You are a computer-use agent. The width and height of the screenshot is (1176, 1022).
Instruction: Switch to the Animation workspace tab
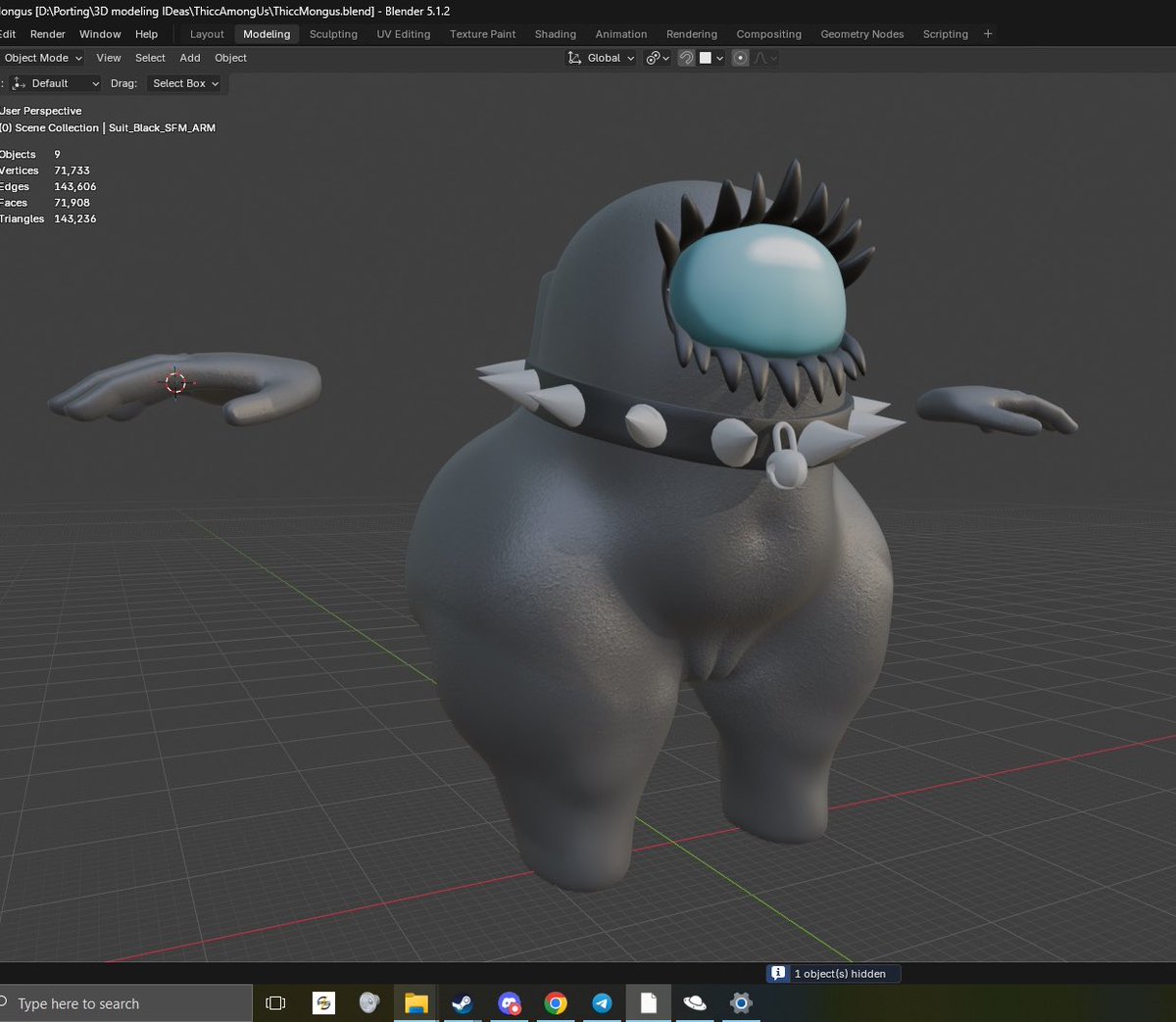click(621, 34)
